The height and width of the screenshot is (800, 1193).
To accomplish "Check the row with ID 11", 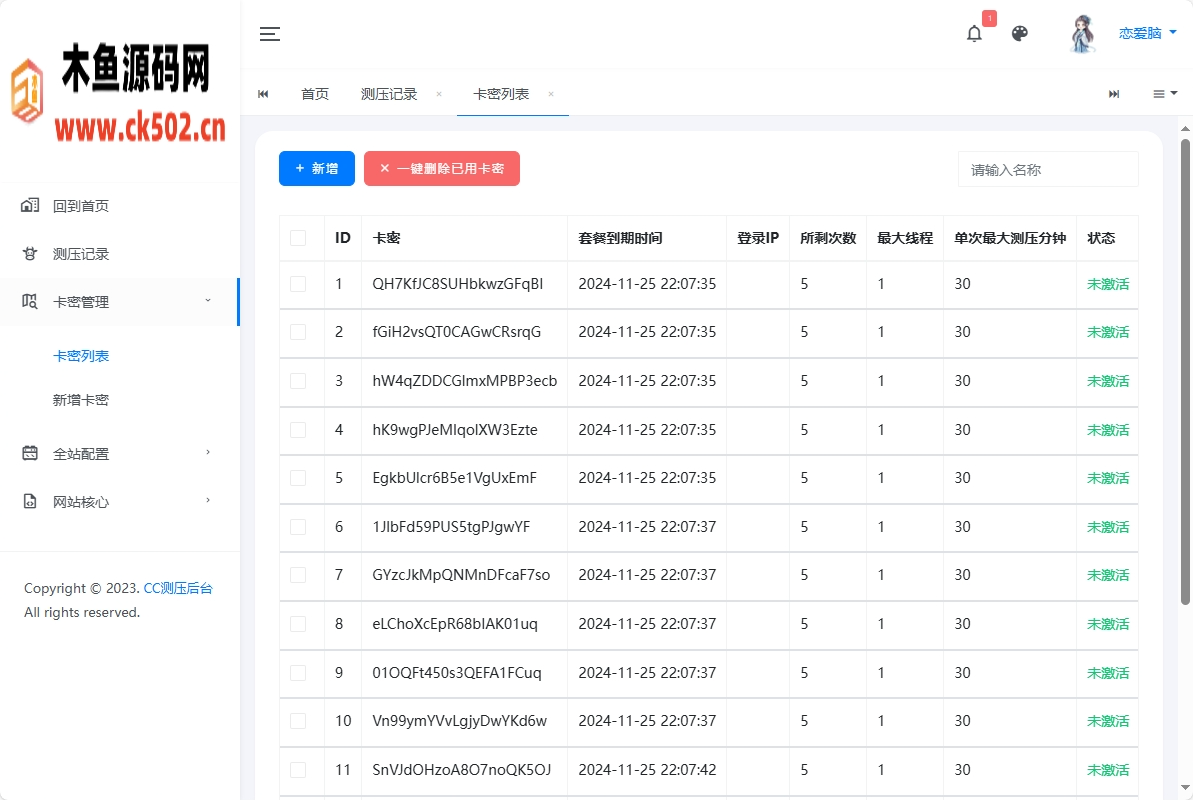I will click(298, 770).
